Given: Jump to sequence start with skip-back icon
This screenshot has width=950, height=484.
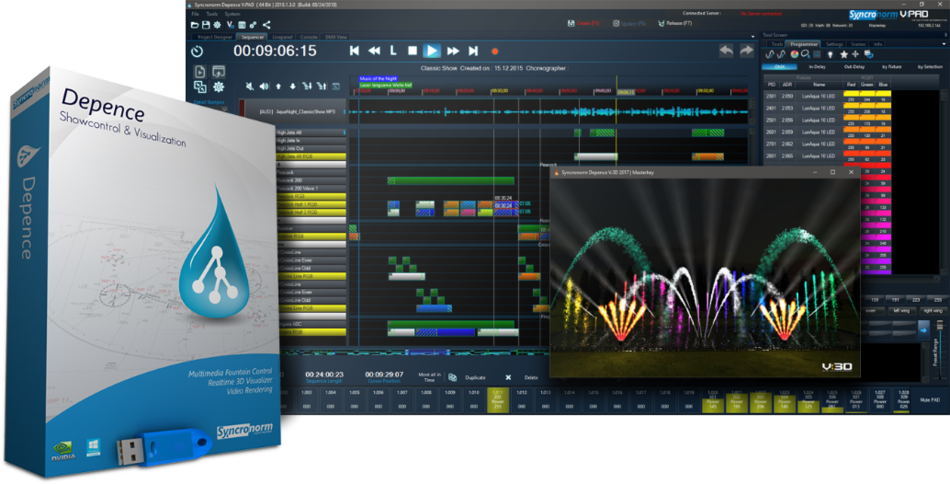Looking at the screenshot, I should [354, 50].
